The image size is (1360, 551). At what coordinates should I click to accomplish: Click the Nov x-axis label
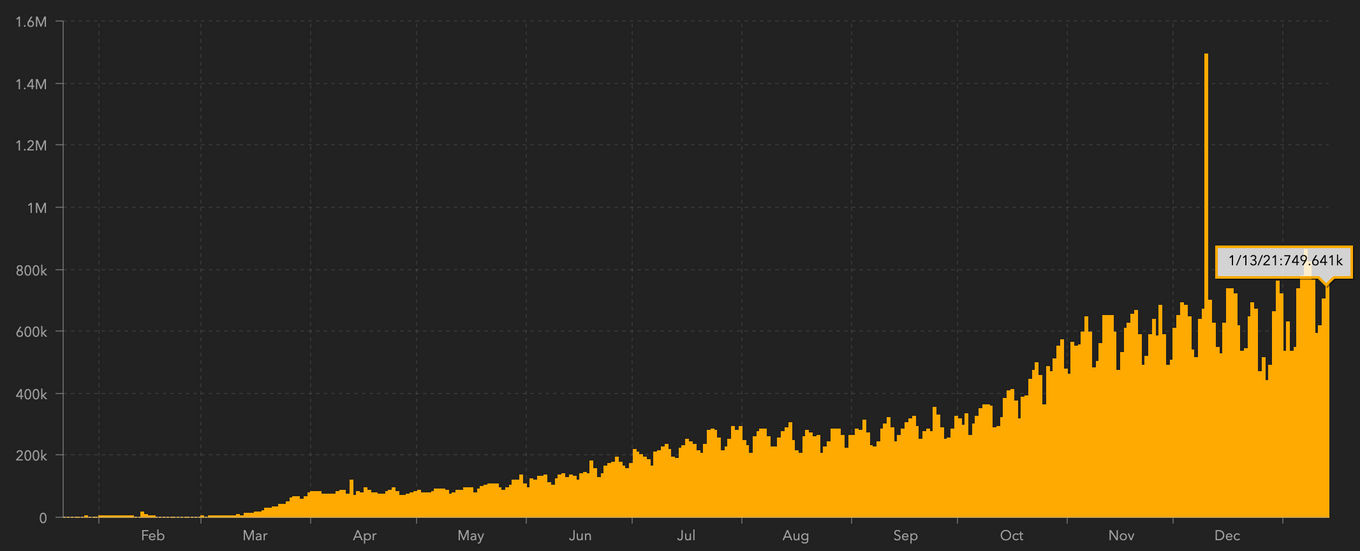1121,536
